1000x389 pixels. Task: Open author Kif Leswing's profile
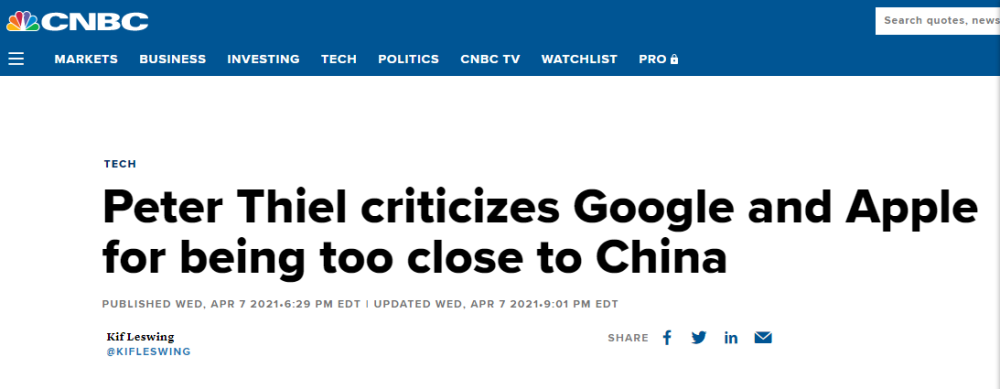(x=140, y=337)
